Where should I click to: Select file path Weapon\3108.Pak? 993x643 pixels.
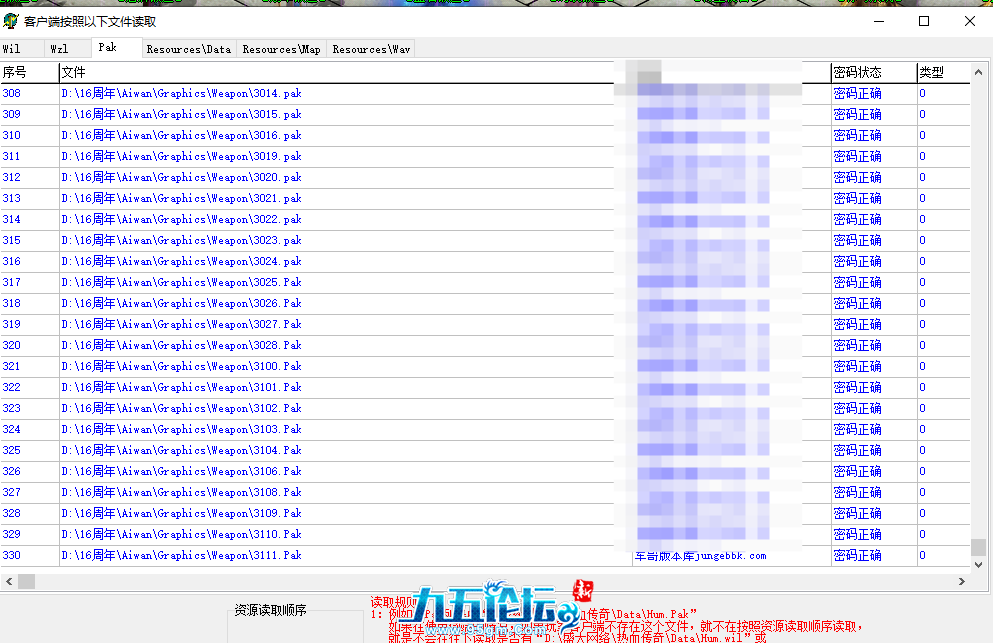click(181, 492)
